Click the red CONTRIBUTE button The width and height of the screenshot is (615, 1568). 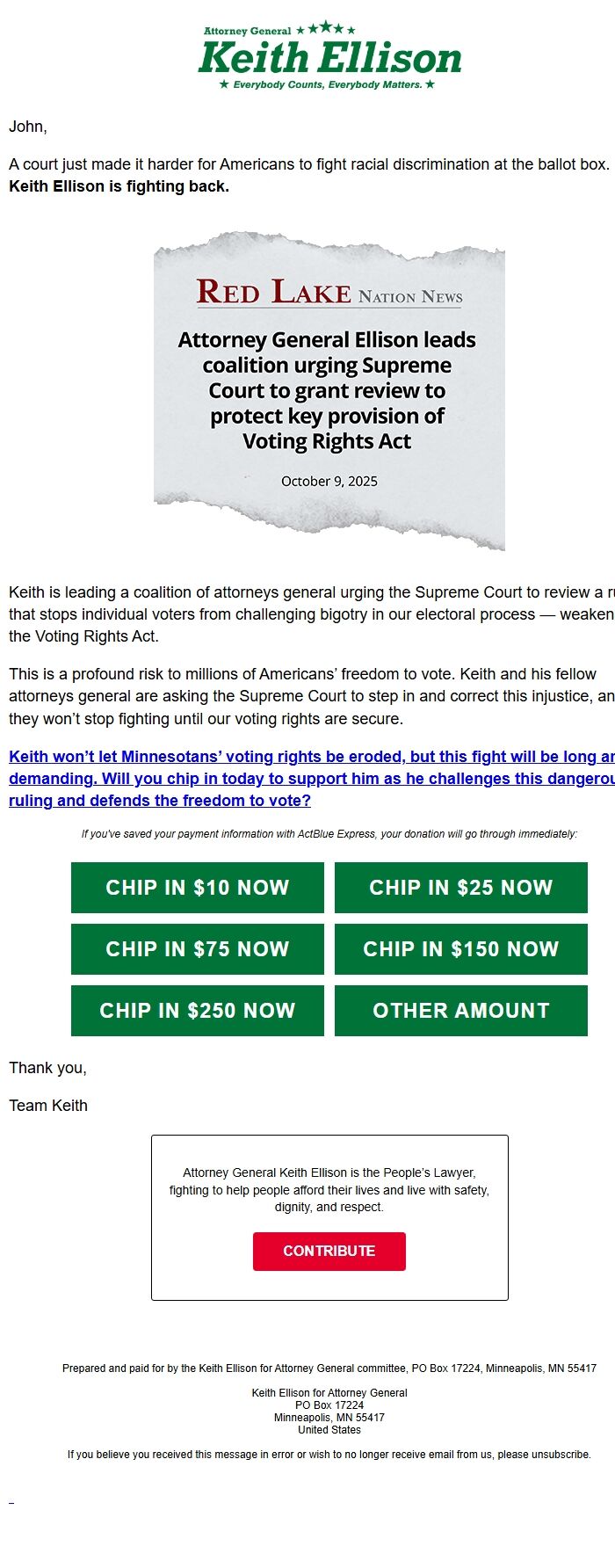[329, 1252]
